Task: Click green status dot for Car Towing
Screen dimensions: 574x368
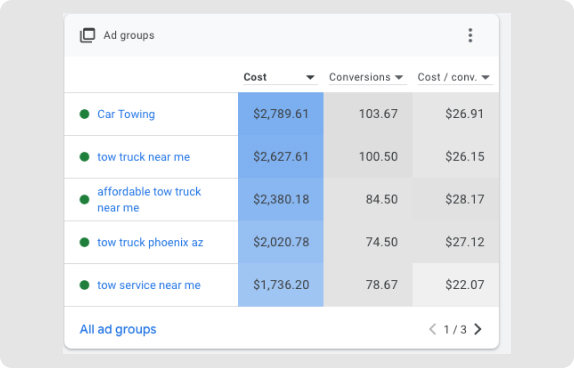Action: [x=85, y=114]
